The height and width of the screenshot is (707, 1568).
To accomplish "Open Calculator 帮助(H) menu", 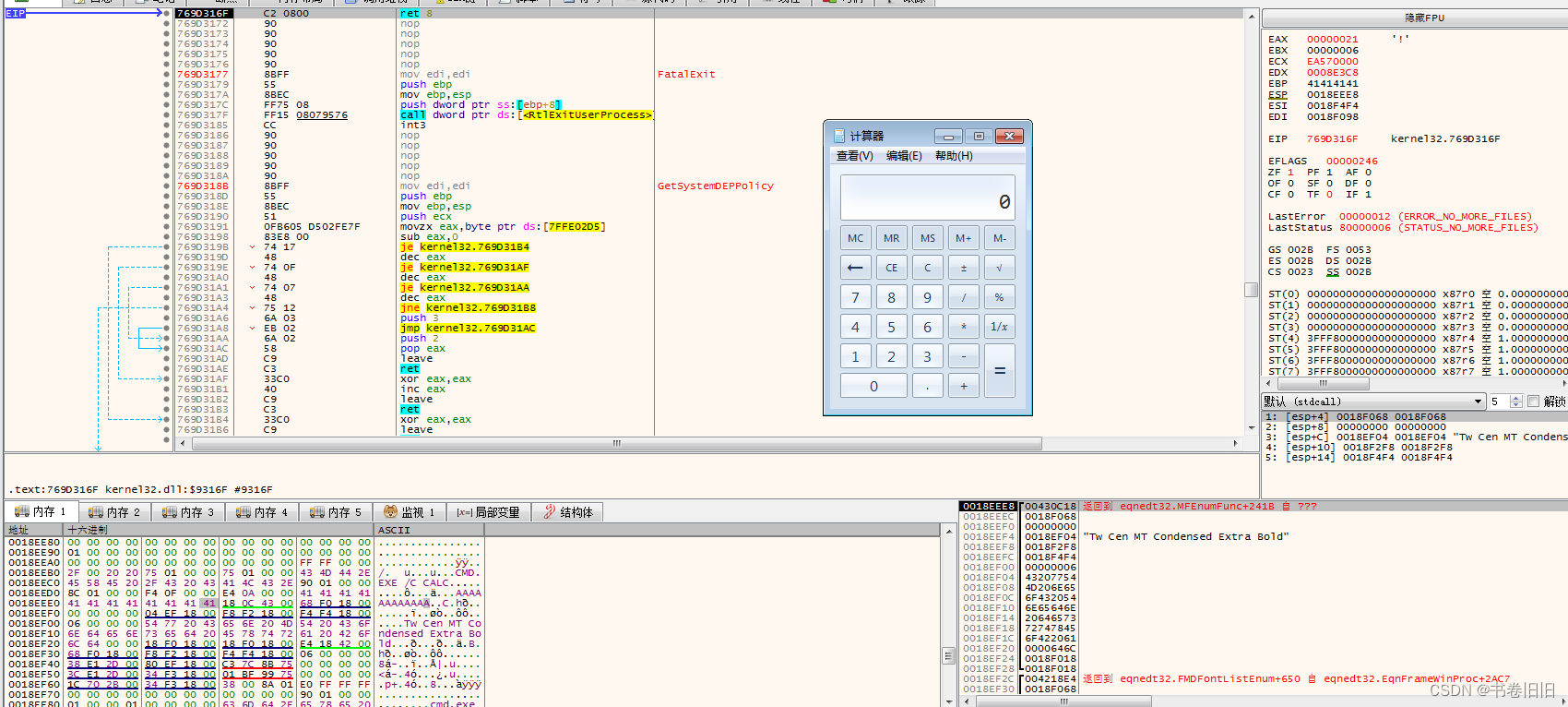I will (x=954, y=156).
